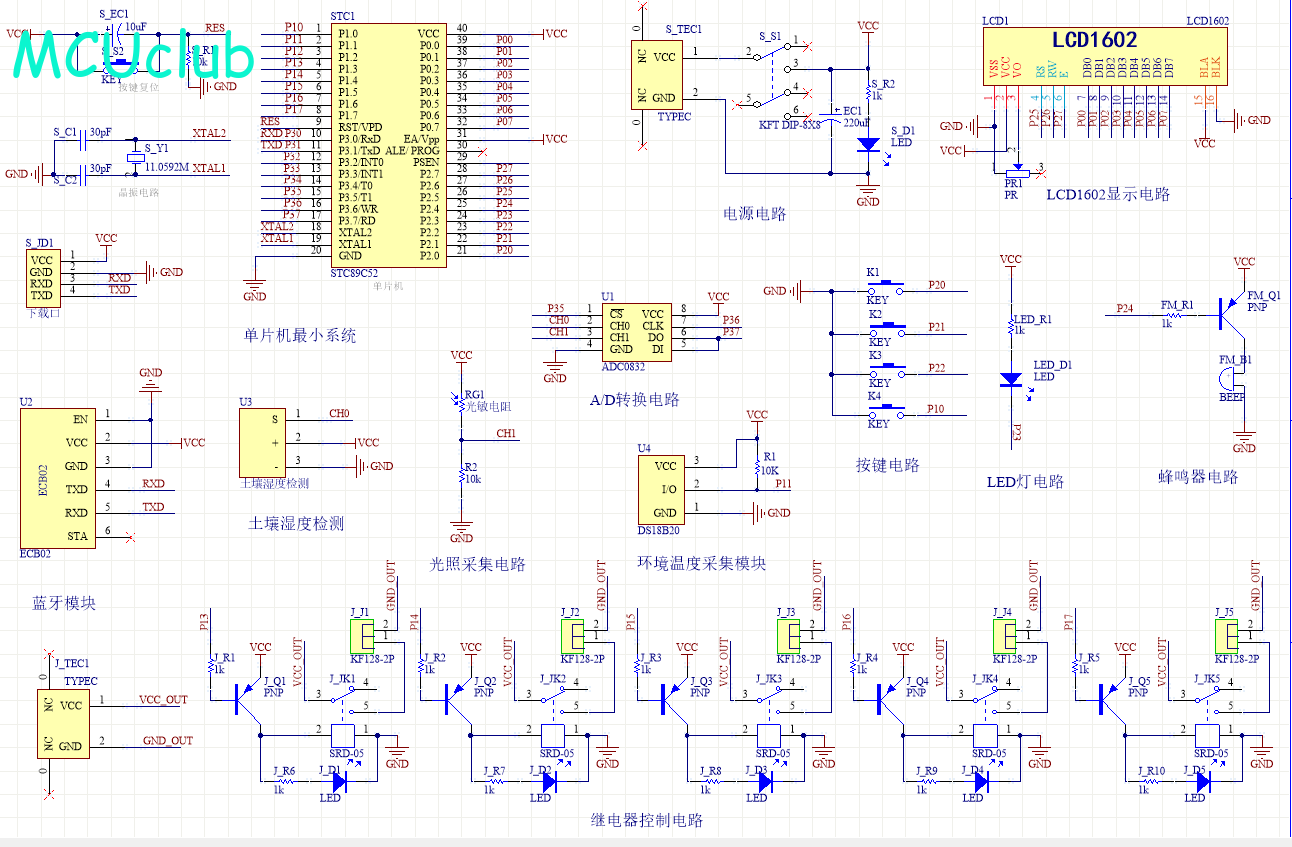Click the J_Q1 PNP transistor symbol
Image resolution: width=1292 pixels, height=847 pixels.
[245, 699]
